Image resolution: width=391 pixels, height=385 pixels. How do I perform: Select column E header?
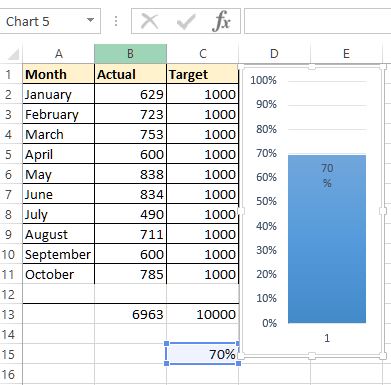(346, 54)
